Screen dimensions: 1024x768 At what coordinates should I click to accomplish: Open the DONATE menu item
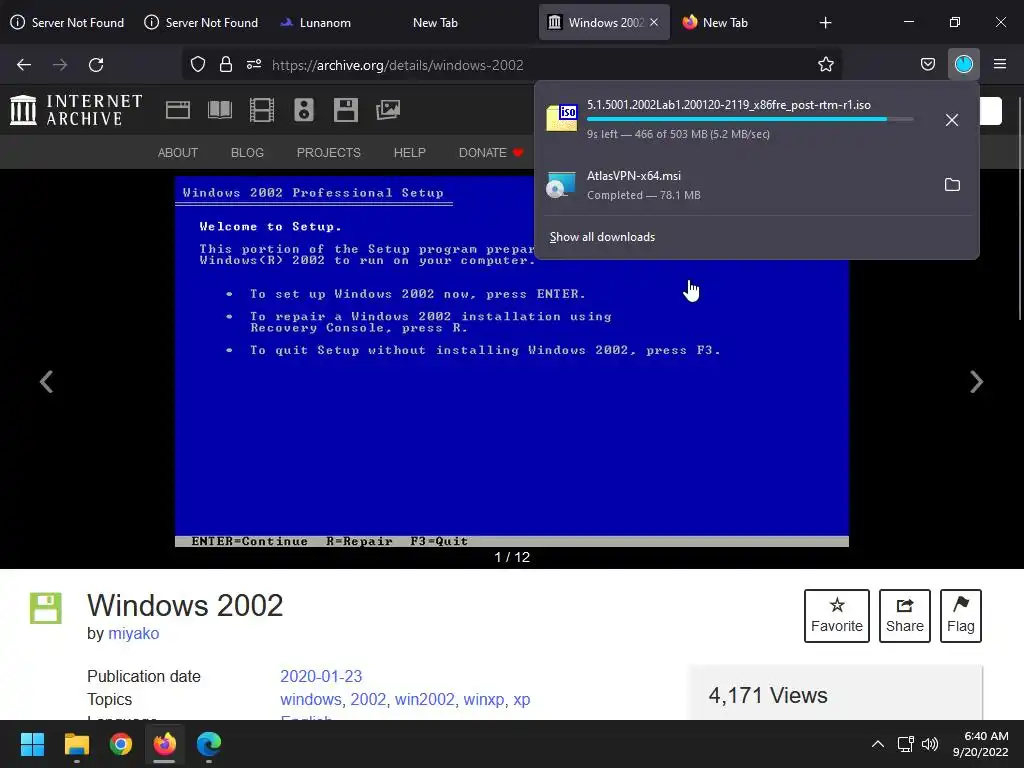[x=490, y=152]
